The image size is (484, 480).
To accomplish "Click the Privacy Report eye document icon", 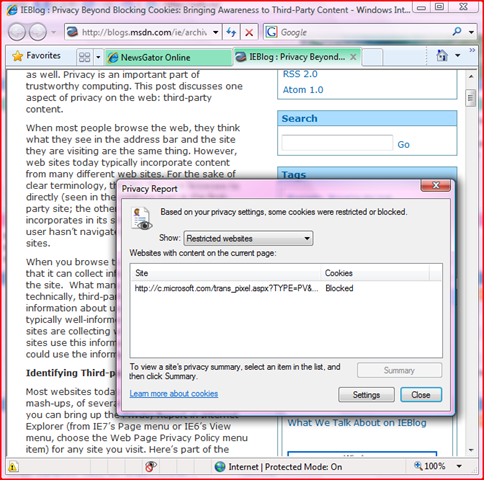I will click(142, 219).
